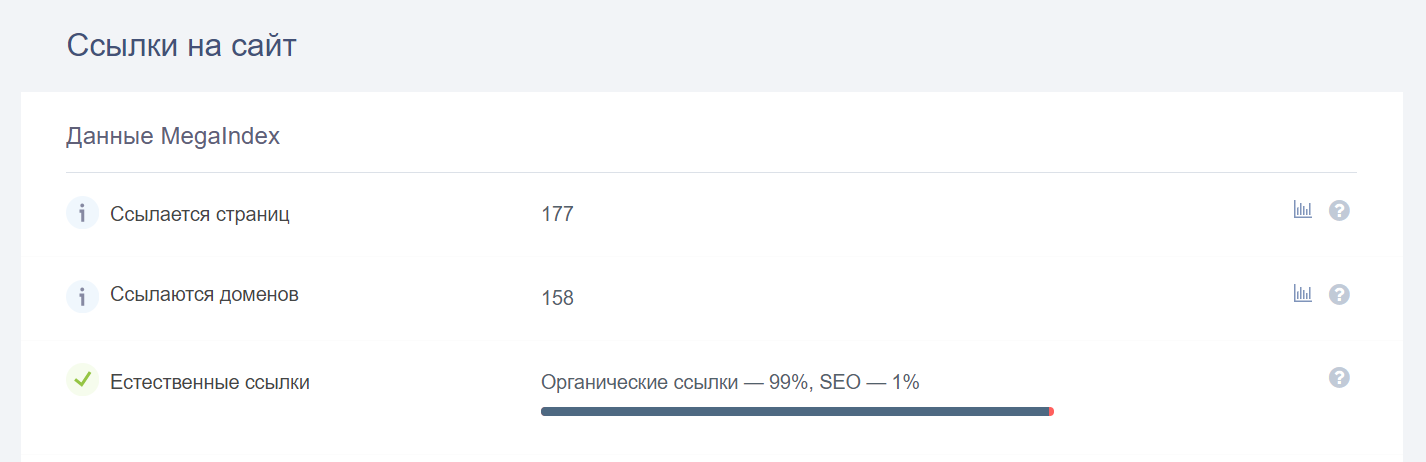Click the info icon beside Ссылаются доменов
Image resolution: width=1426 pixels, height=462 pixels.
(82, 296)
